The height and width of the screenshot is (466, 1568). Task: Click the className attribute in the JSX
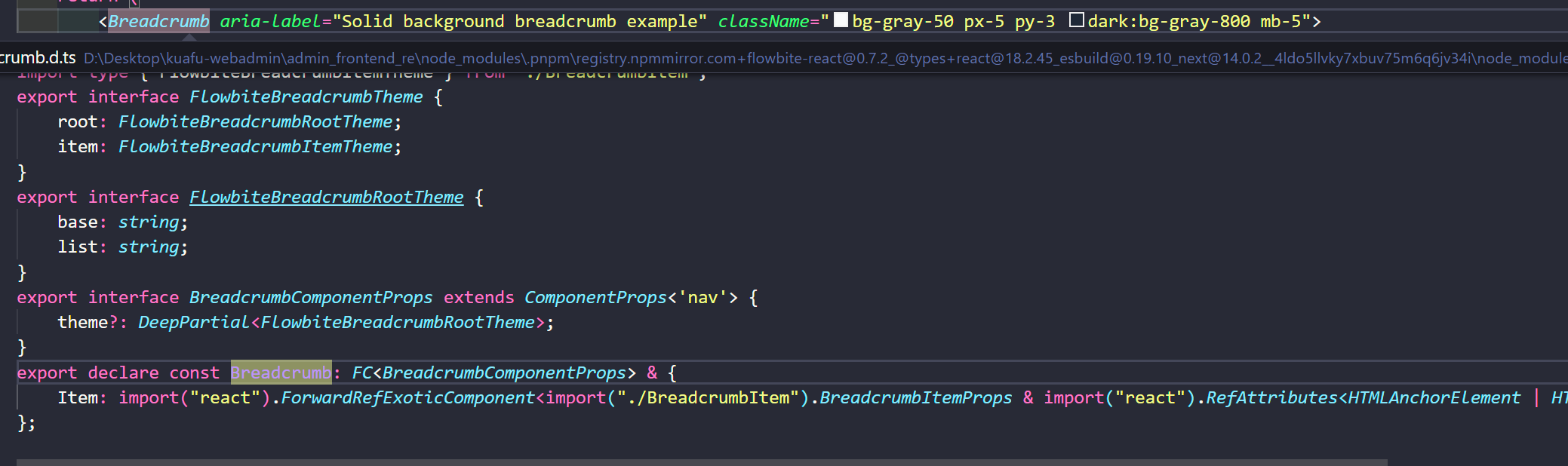tap(763, 22)
